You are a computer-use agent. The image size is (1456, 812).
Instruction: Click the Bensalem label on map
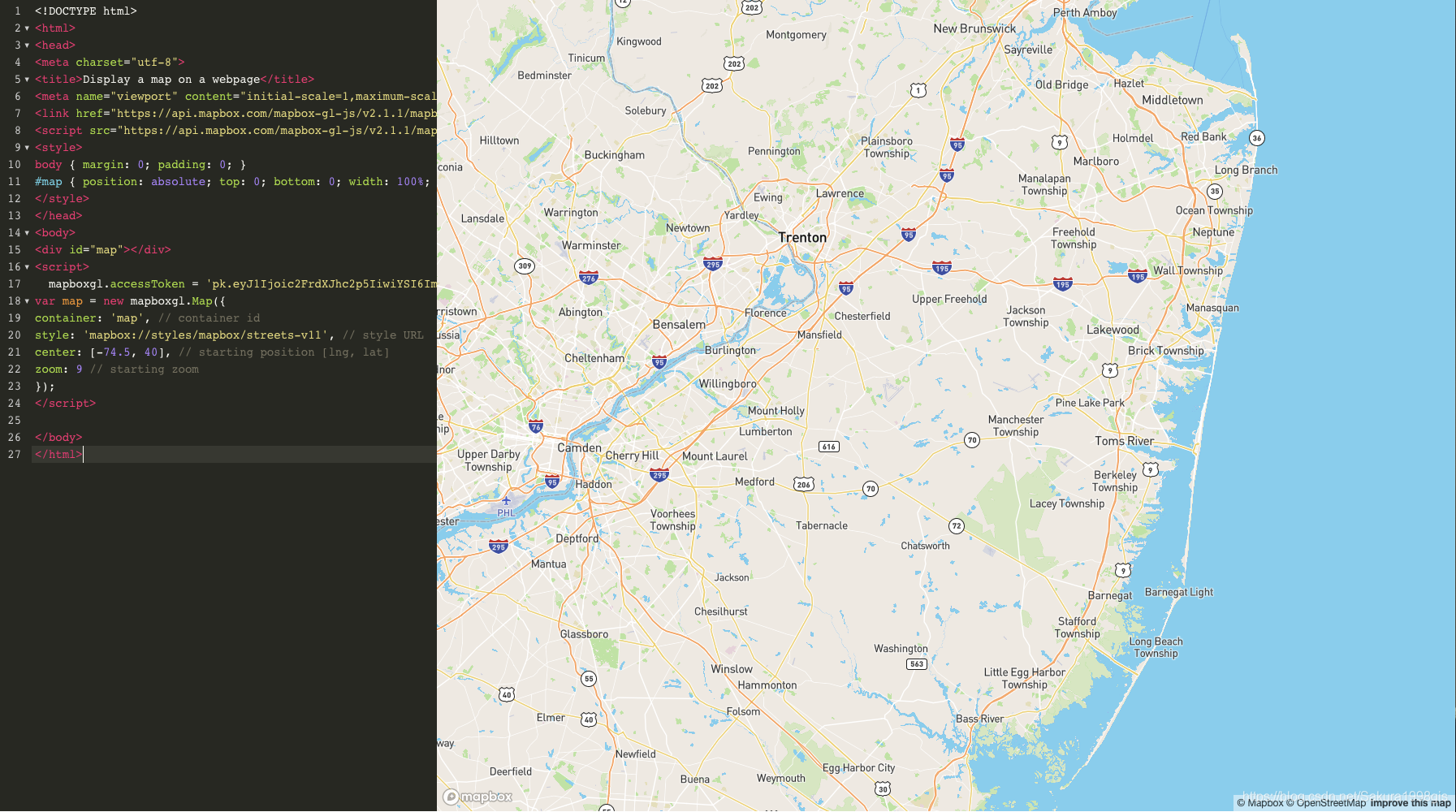[680, 325]
